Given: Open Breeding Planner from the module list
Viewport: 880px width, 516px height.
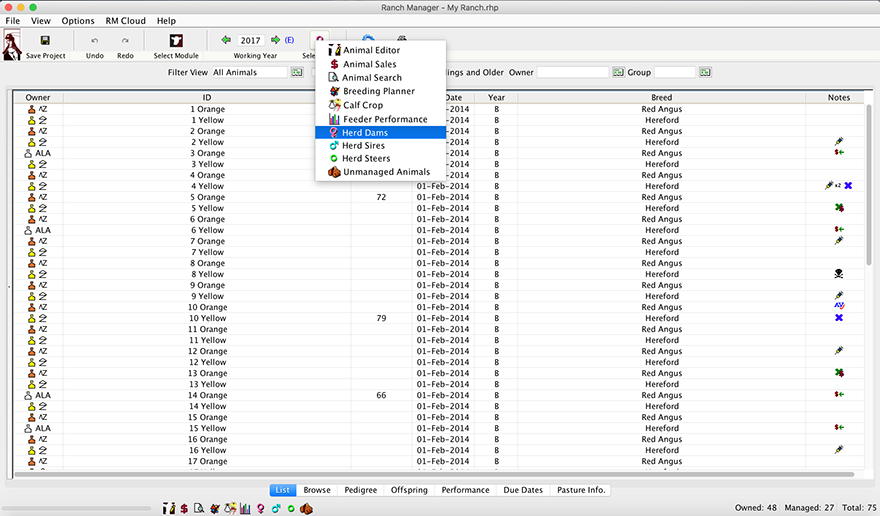Looking at the screenshot, I should click(x=378, y=91).
